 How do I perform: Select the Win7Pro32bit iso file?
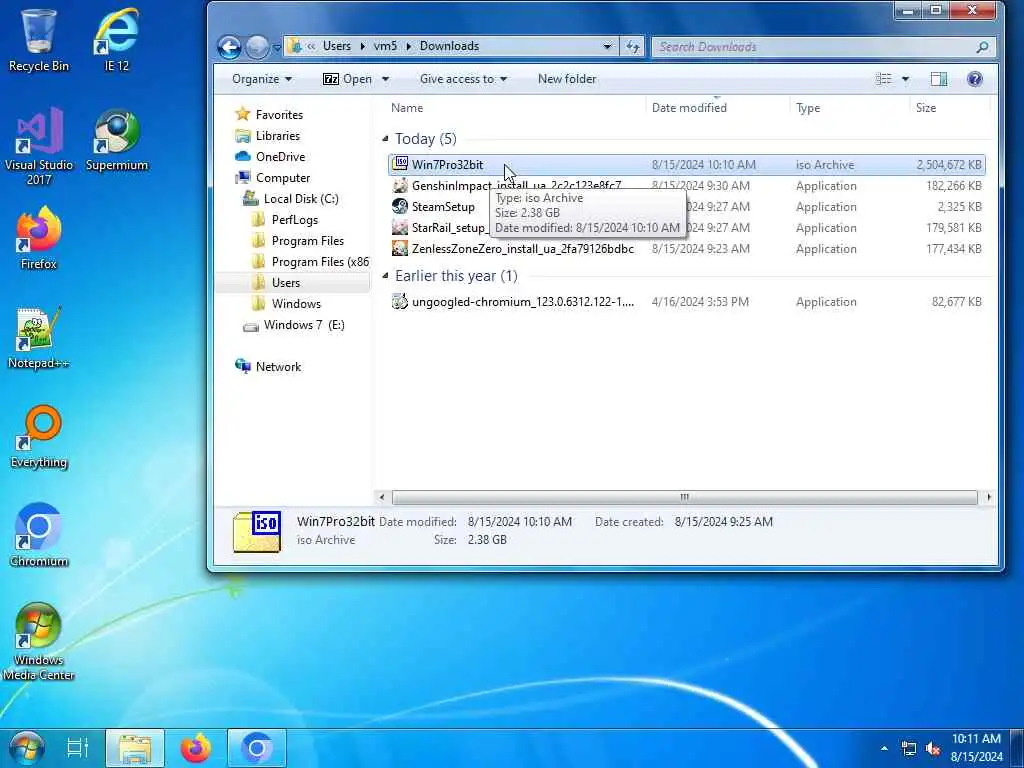click(686, 165)
